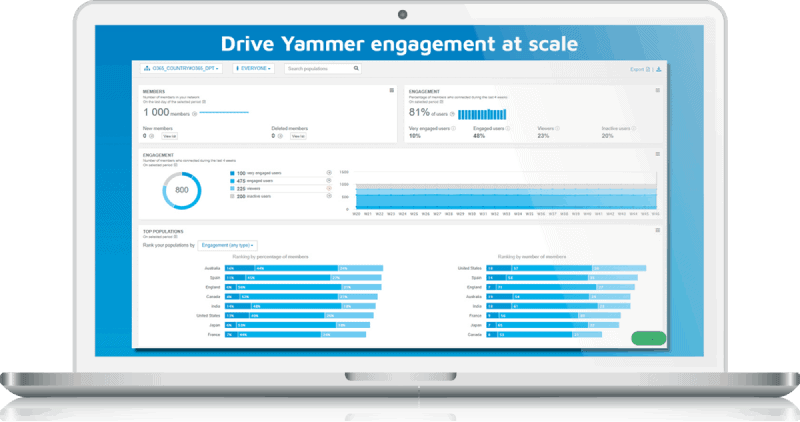Click India bar in percentage ranking
800x422 pixels.
pos(301,306)
